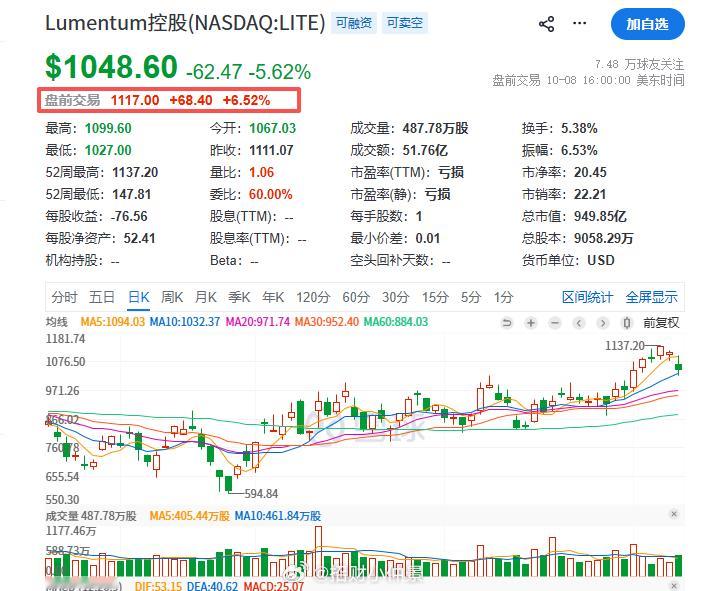This screenshot has width=710, height=591.
Task: Click the 1137.20 high marker on chart
Action: (x=625, y=346)
